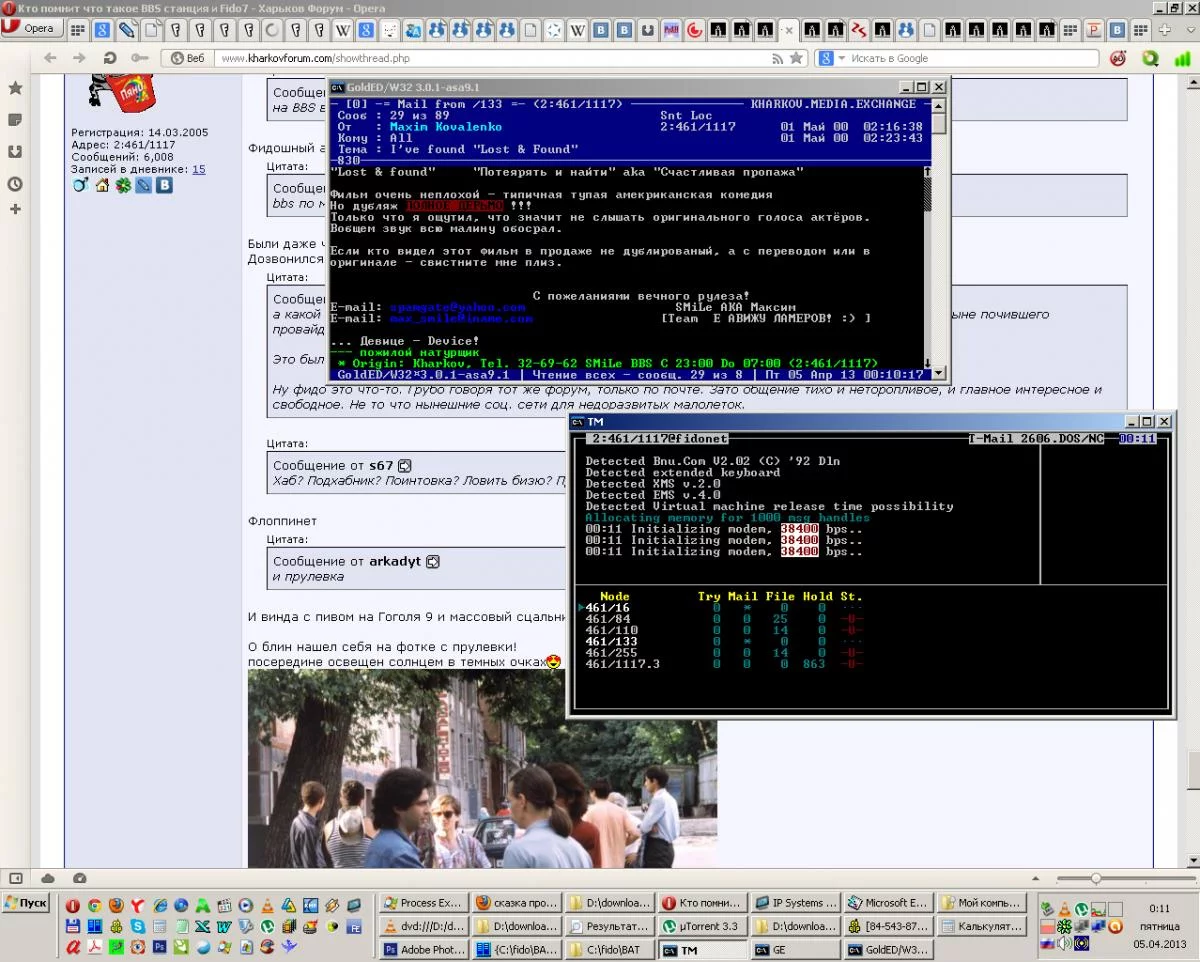Open the Downloads panel in Opera sidebar
This screenshot has width=1200, height=962.
coord(15,152)
